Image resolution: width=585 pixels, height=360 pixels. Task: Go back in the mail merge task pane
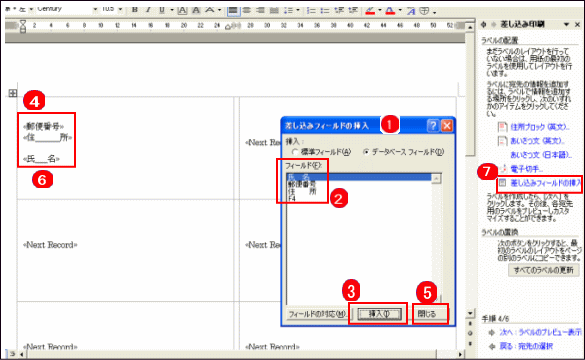tap(484, 24)
